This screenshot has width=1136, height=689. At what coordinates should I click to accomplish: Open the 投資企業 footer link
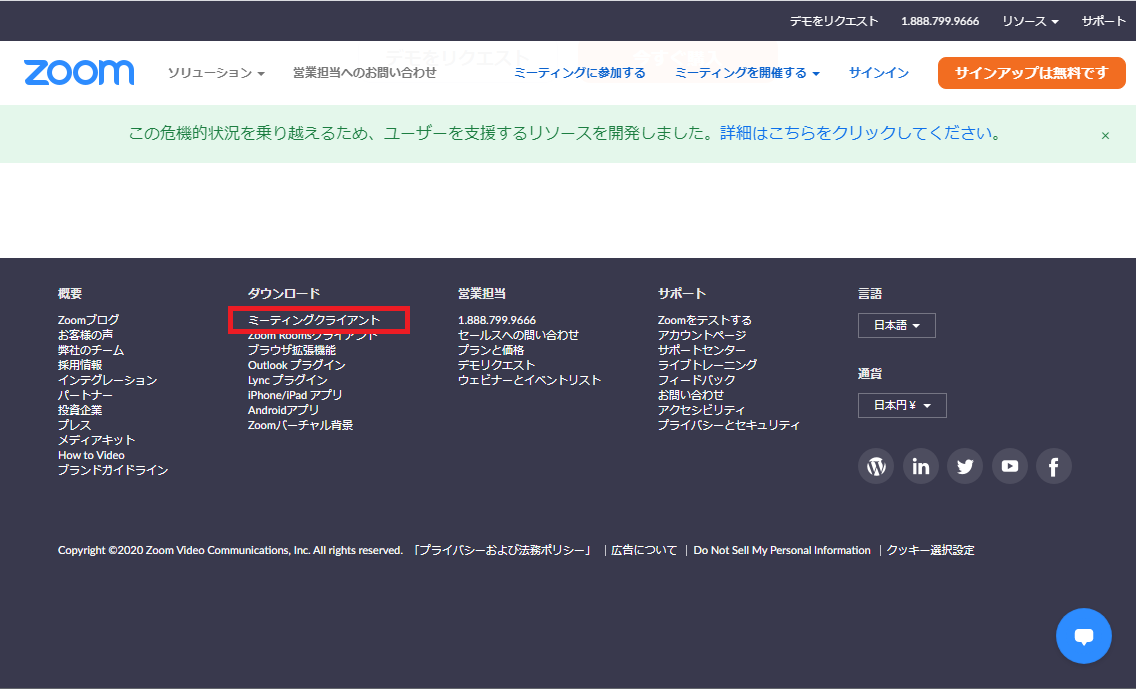tap(80, 410)
